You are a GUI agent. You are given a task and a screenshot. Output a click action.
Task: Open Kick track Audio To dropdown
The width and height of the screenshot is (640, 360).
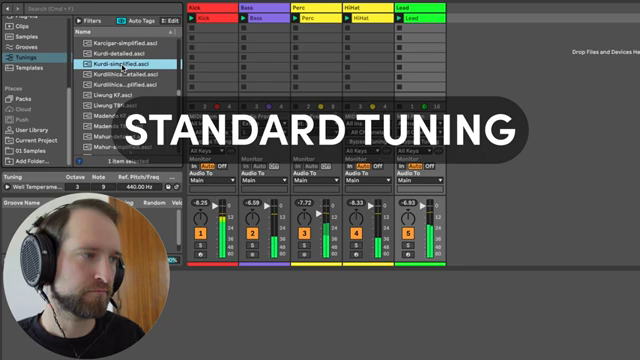pyautogui.click(x=212, y=180)
